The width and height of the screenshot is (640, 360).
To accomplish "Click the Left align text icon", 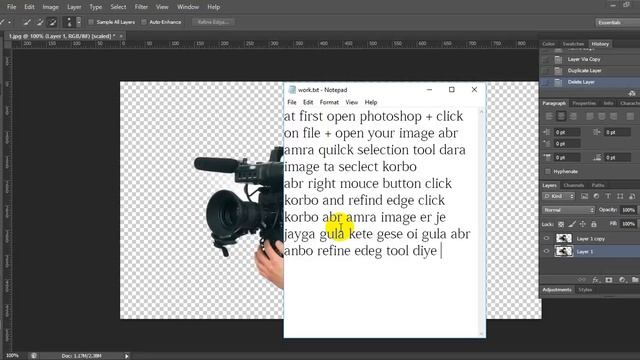I will pyautogui.click(x=549, y=116).
